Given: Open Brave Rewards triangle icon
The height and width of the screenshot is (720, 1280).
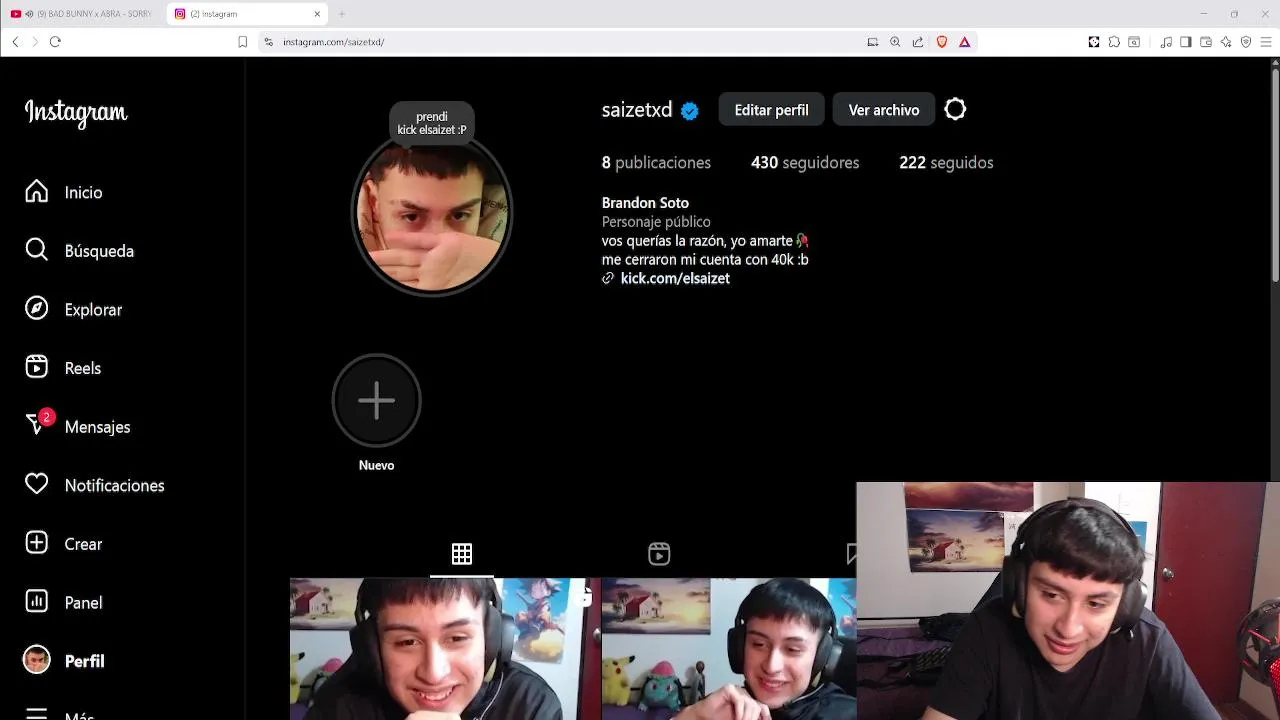Looking at the screenshot, I should point(965,42).
